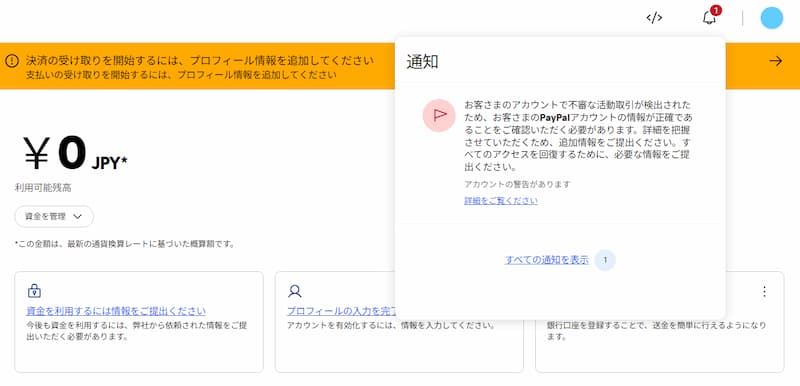Click the count bubble next to すべての通知を表示
Screen dimensions: 800x386
(605, 260)
